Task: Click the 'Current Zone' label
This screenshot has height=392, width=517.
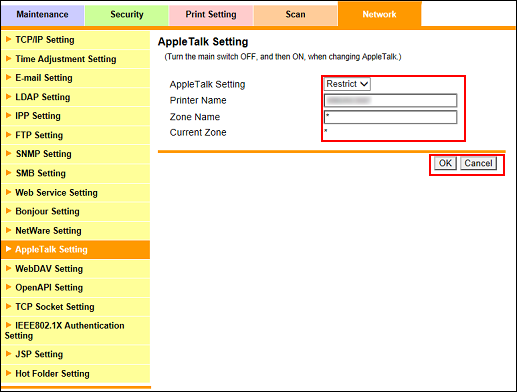Action: pyautogui.click(x=198, y=132)
